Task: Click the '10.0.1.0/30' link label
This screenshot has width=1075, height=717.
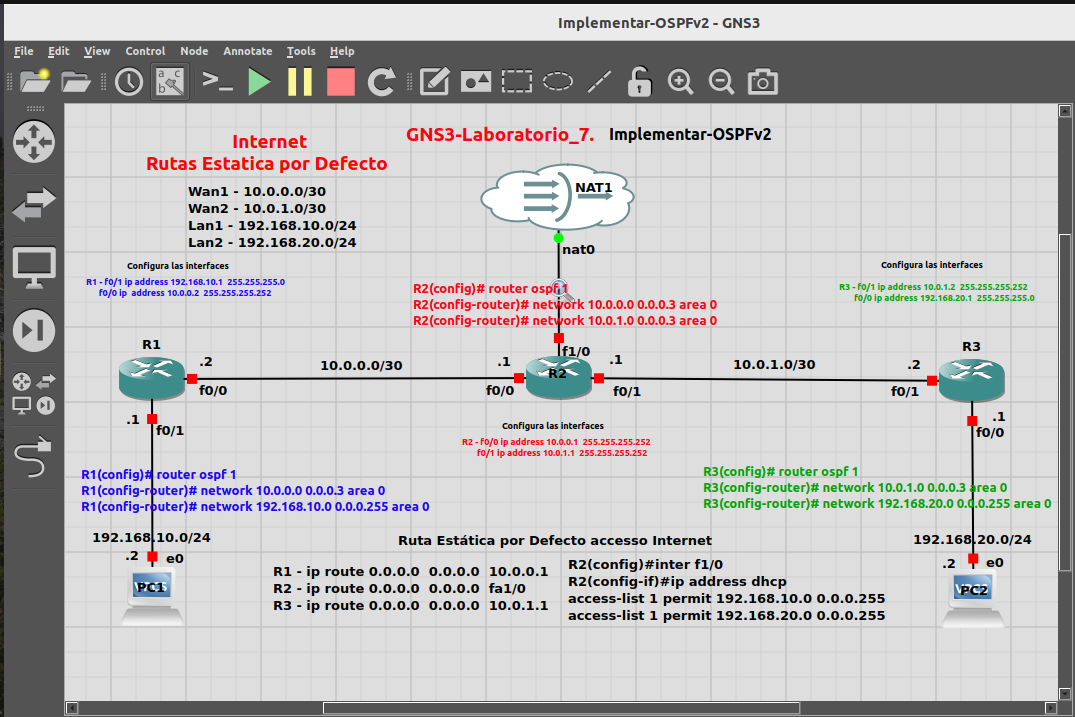Action: point(774,365)
